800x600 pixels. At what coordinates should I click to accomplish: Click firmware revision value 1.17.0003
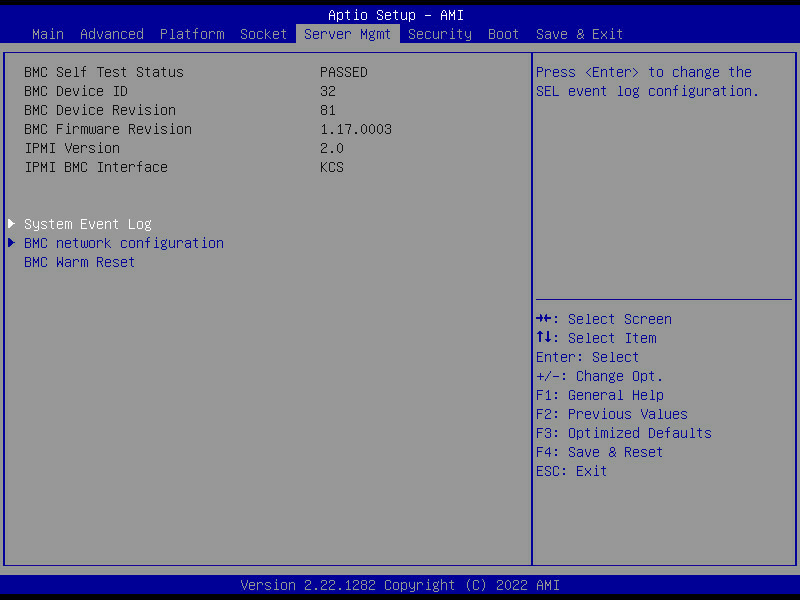(356, 129)
